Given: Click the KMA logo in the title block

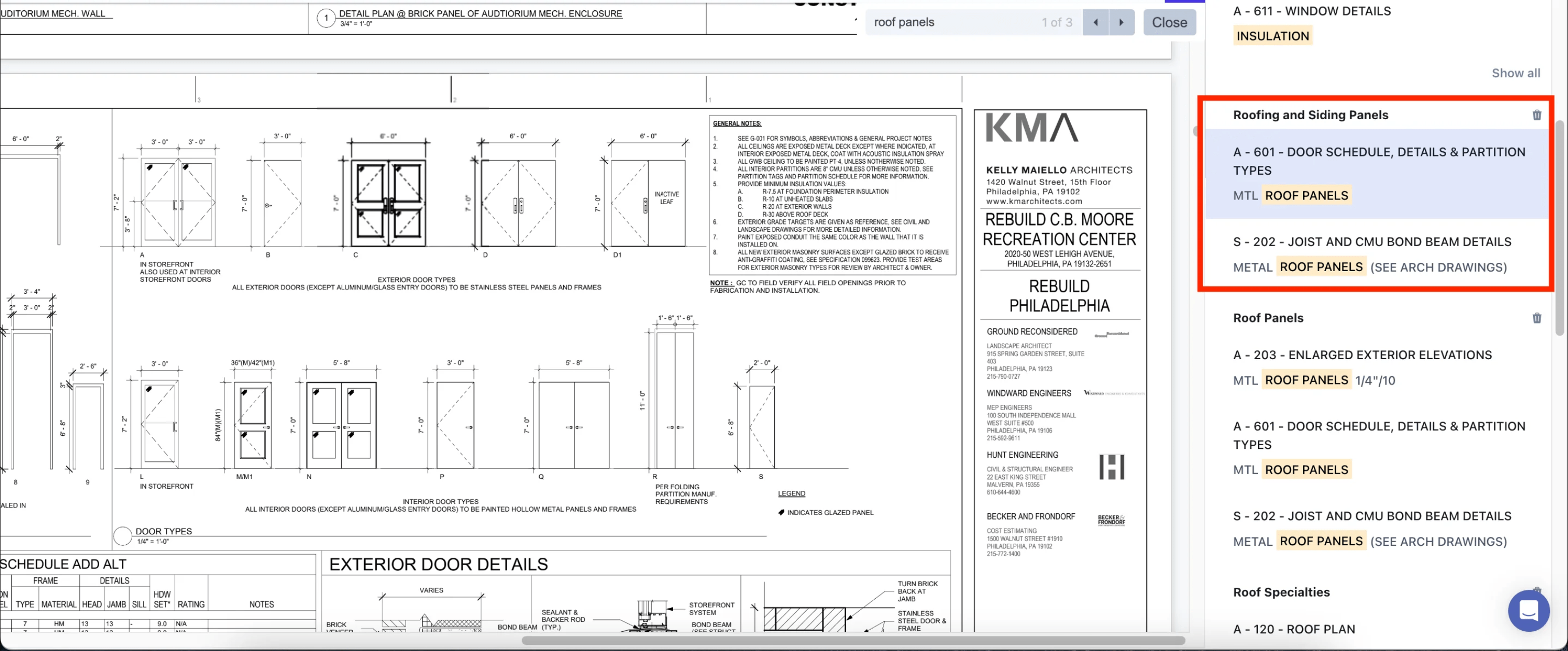Looking at the screenshot, I should click(x=1032, y=128).
